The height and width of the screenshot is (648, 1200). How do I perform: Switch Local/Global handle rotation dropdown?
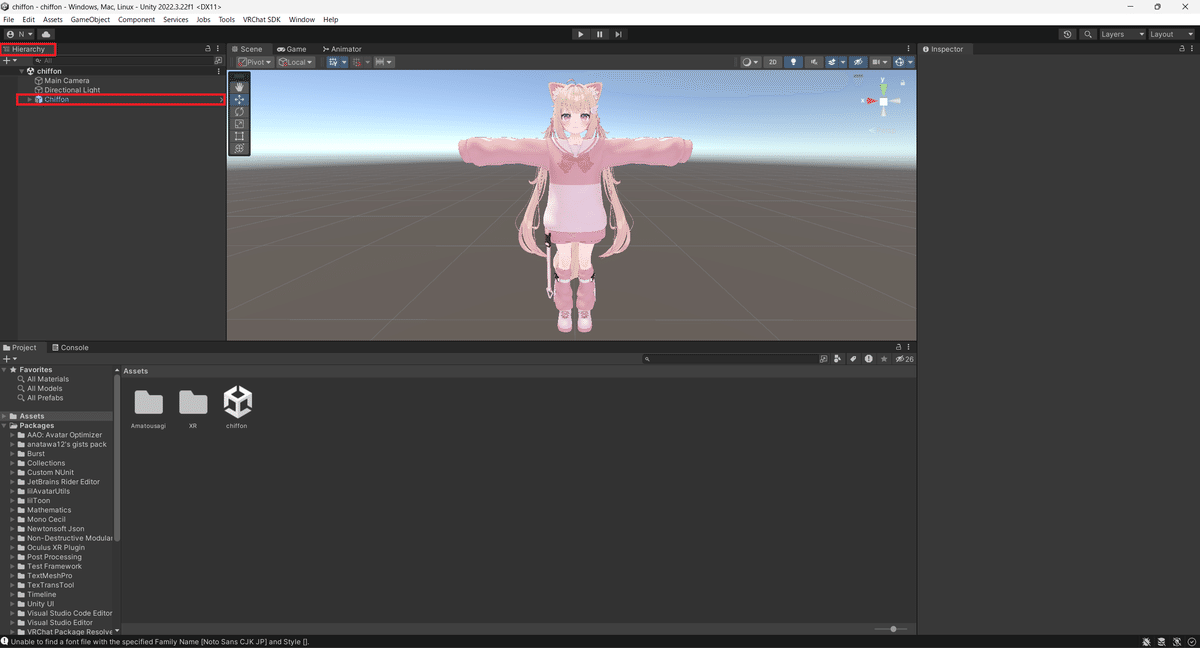296,62
